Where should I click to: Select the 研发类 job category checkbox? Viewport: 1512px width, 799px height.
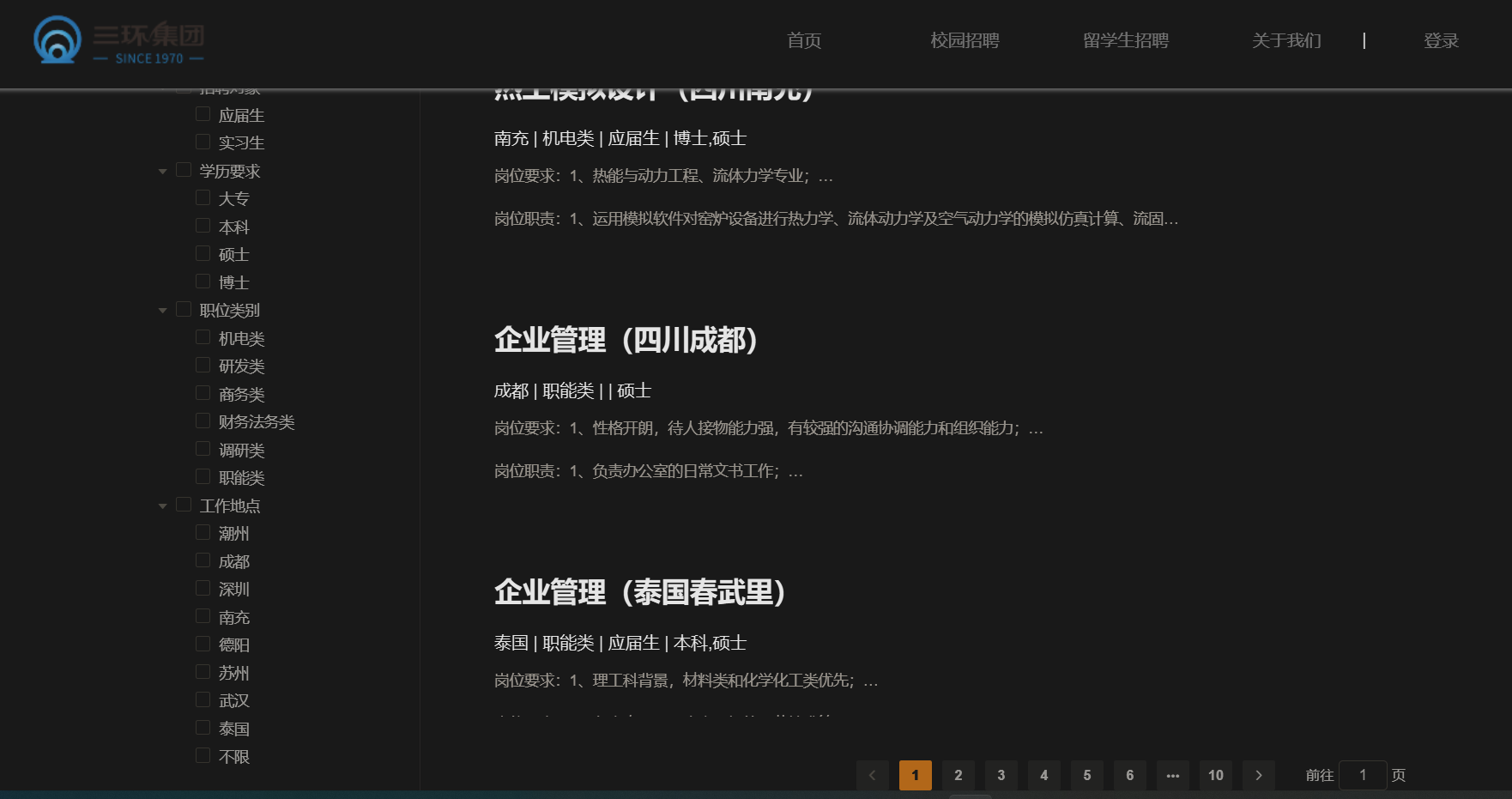(203, 365)
